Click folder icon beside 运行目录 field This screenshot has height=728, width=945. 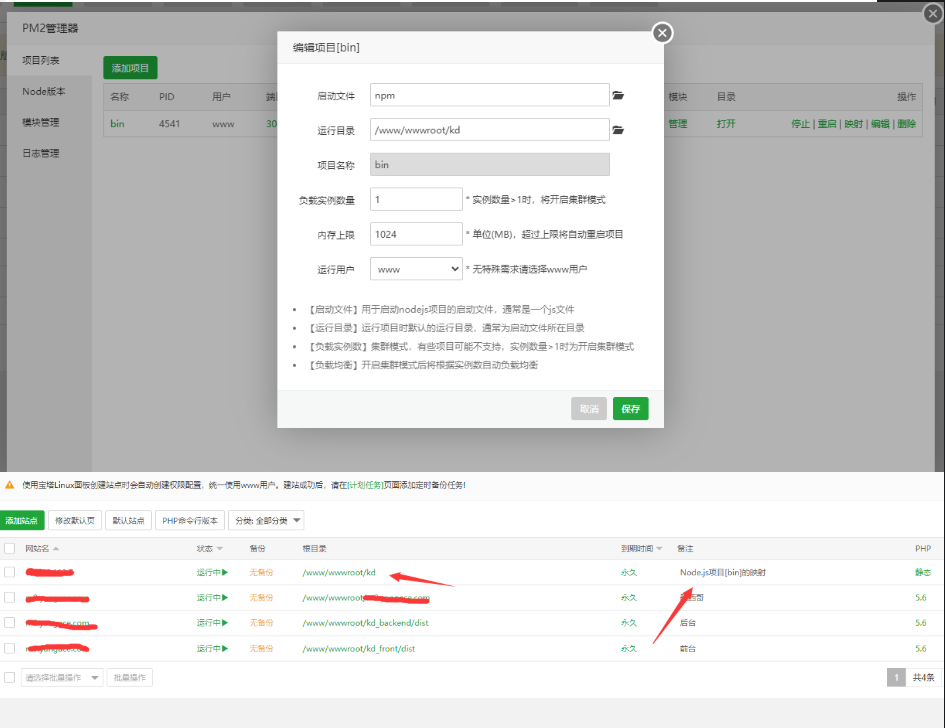tap(618, 130)
